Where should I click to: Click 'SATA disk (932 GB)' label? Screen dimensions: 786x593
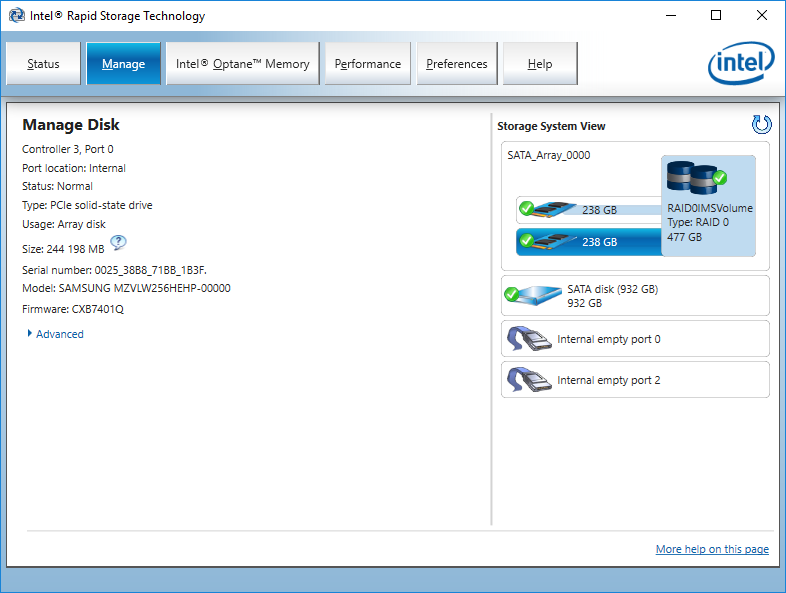pyautogui.click(x=613, y=289)
